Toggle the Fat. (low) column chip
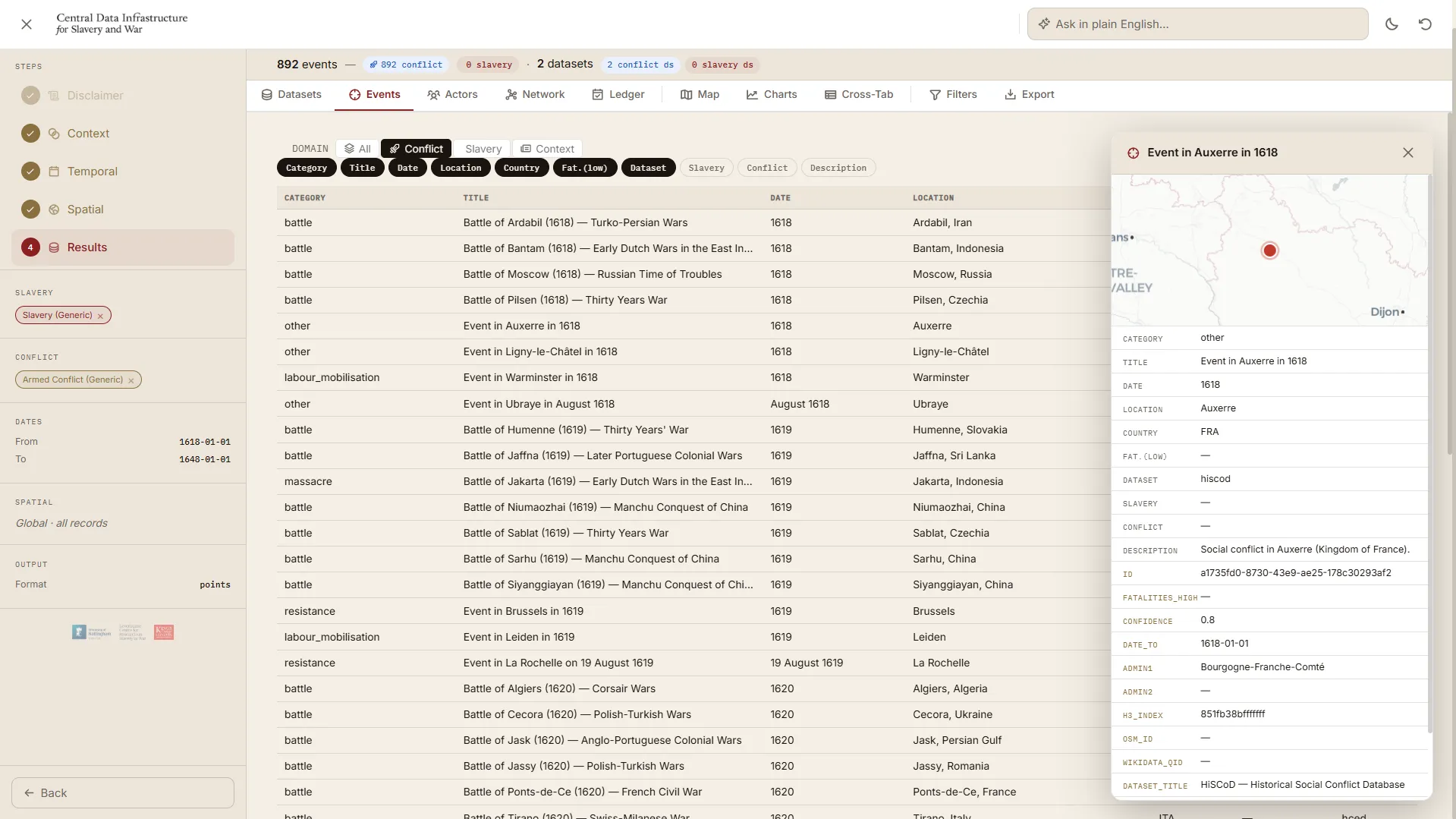 point(584,168)
